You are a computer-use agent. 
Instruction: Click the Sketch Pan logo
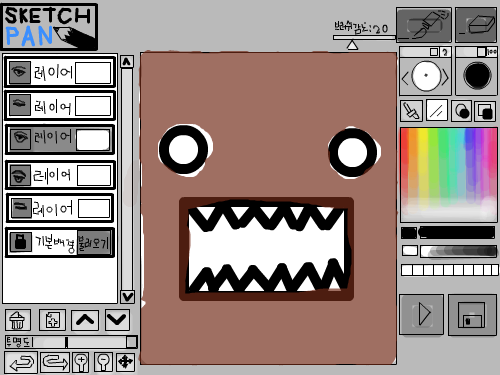[50, 27]
